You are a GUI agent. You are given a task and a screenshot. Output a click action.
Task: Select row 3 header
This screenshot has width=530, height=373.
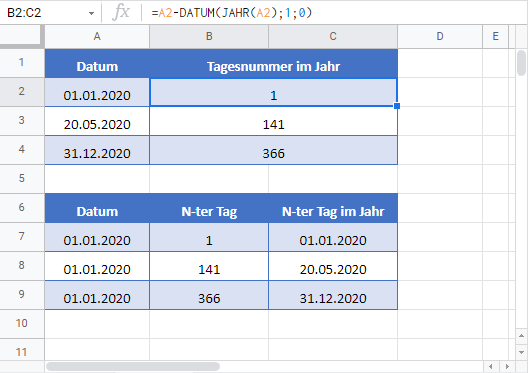click(22, 121)
